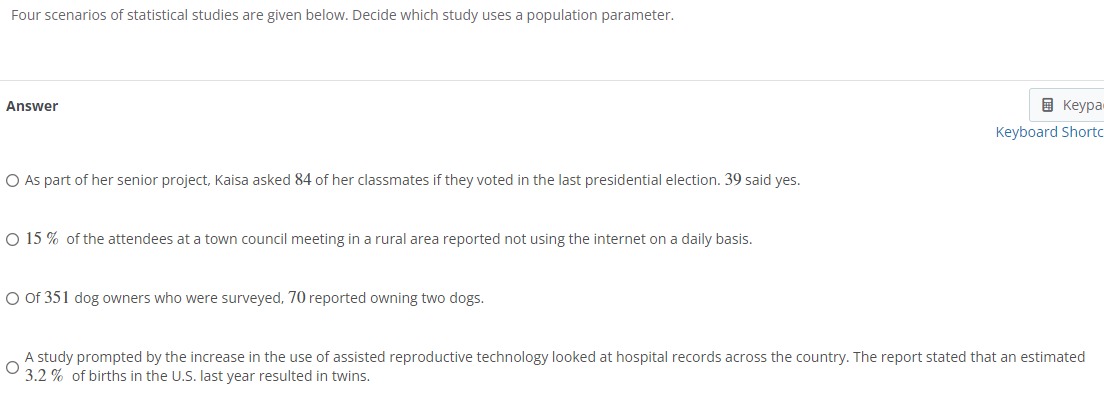Select the town council attendees radio button
This screenshot has width=1104, height=405.
click(x=12, y=239)
